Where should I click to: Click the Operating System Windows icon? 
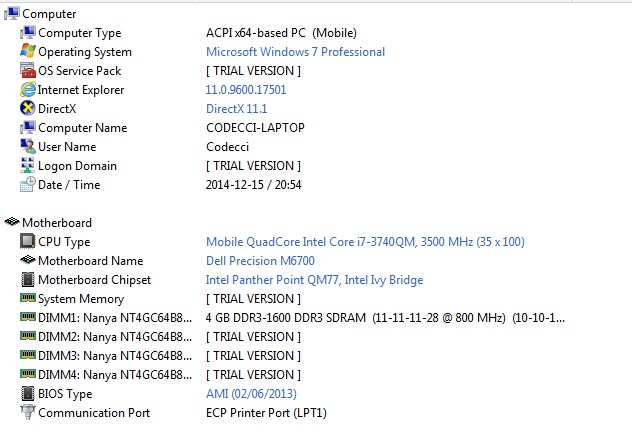click(28, 52)
